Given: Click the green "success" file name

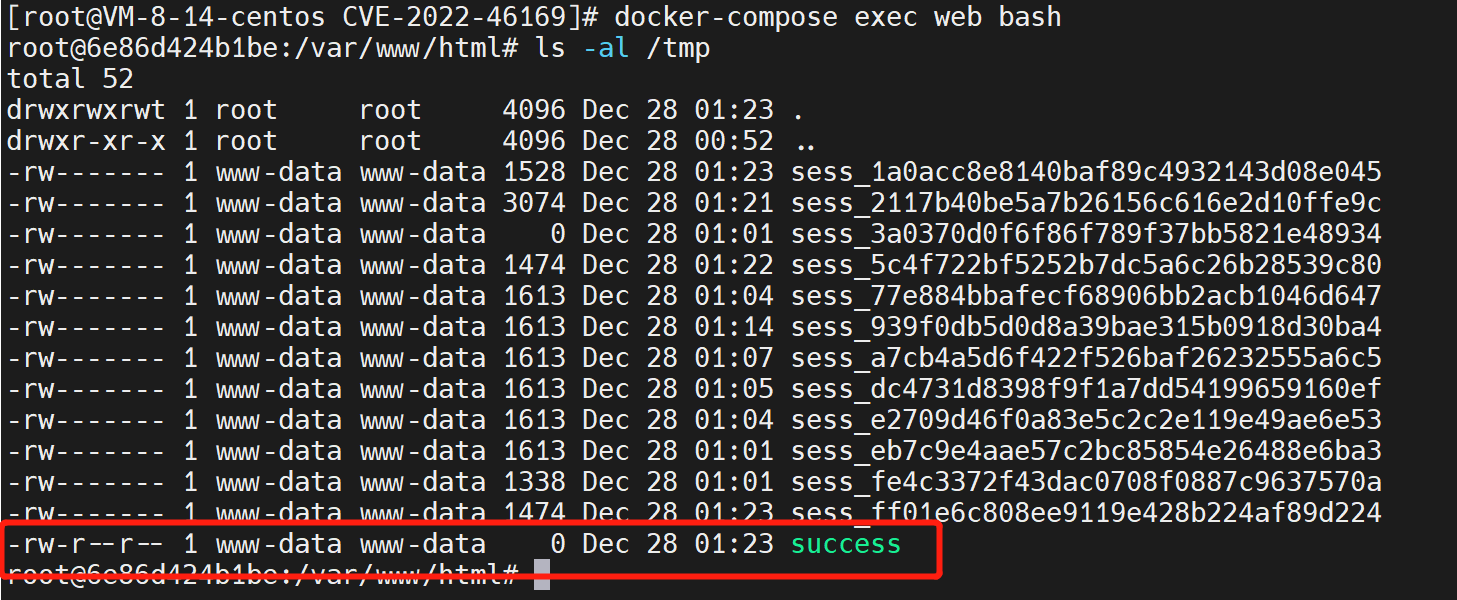Looking at the screenshot, I should pyautogui.click(x=846, y=545).
